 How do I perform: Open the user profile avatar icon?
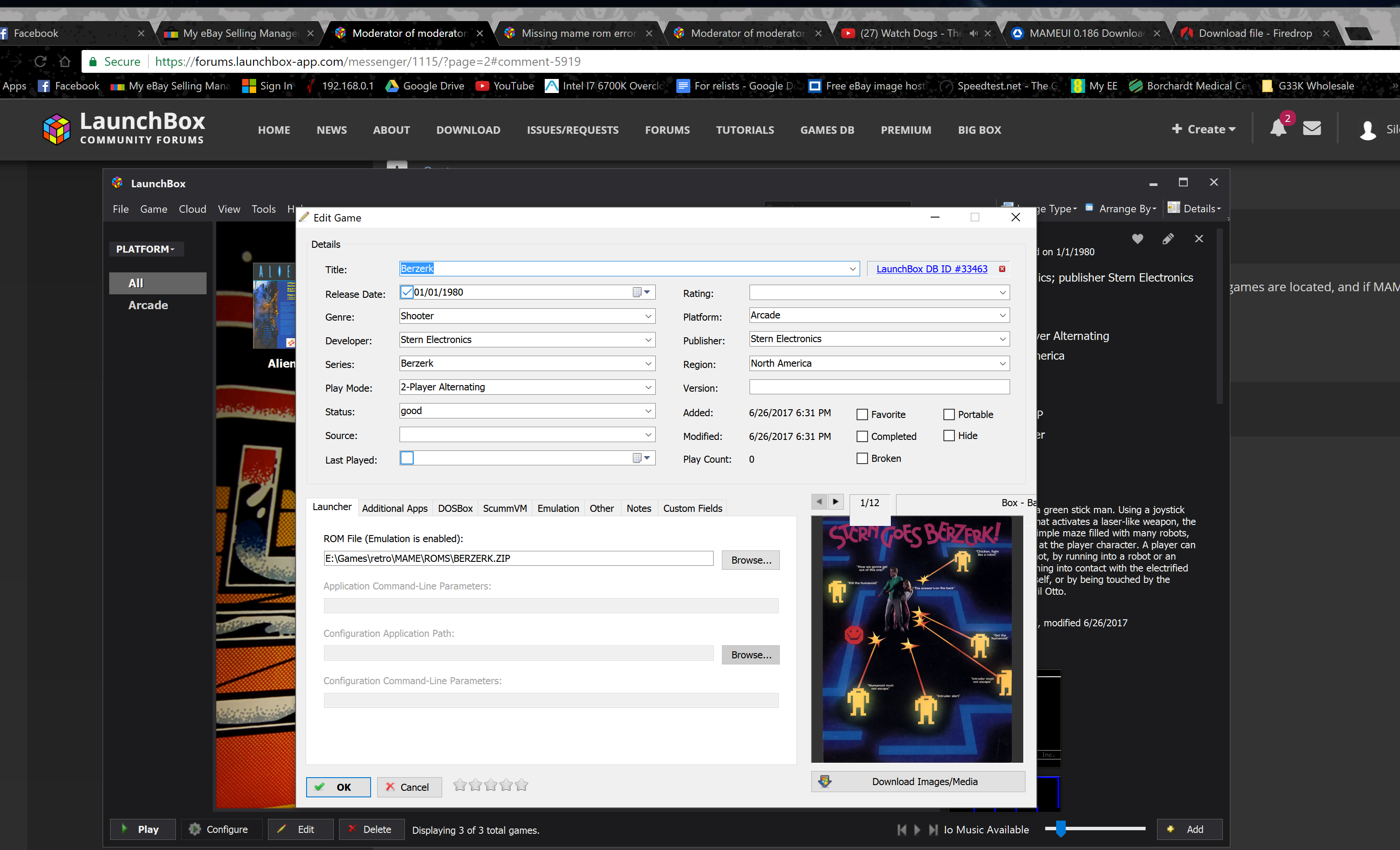click(x=1368, y=129)
